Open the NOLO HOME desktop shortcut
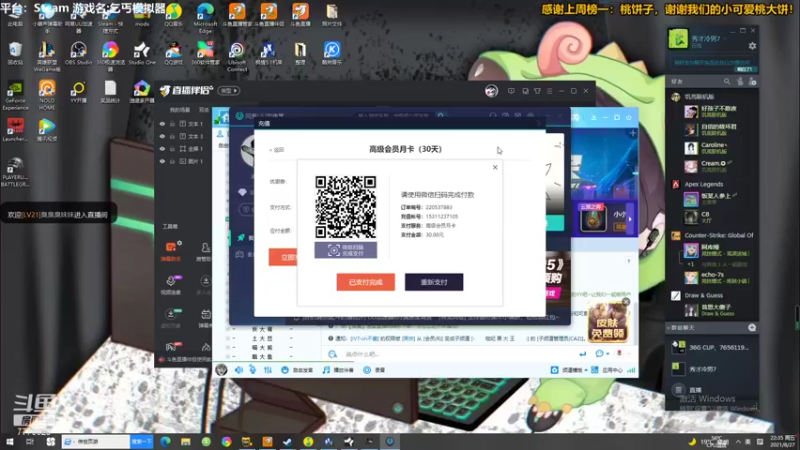Screen dimensions: 800x450 (47, 95)
